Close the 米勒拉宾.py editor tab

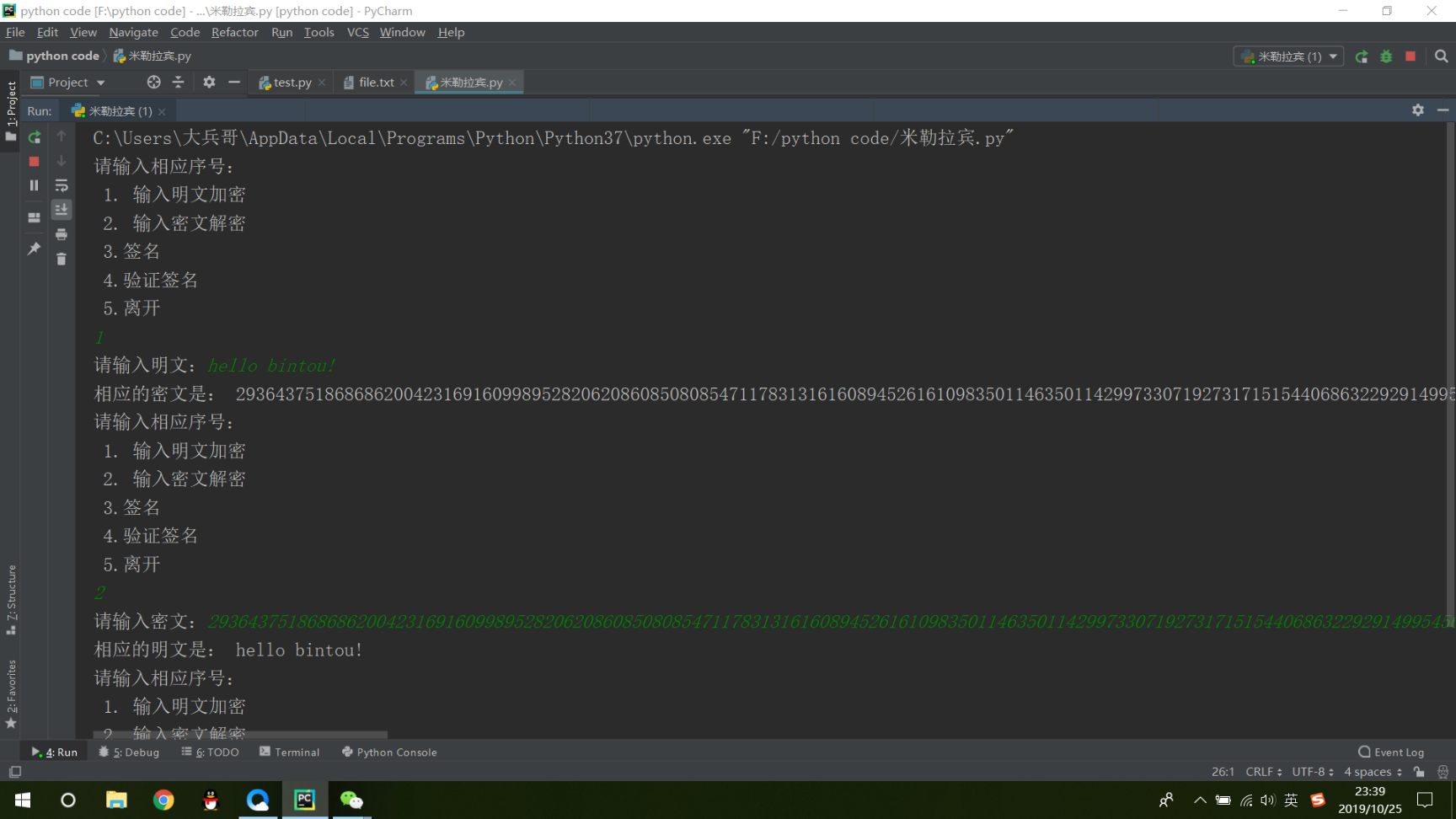click(512, 83)
